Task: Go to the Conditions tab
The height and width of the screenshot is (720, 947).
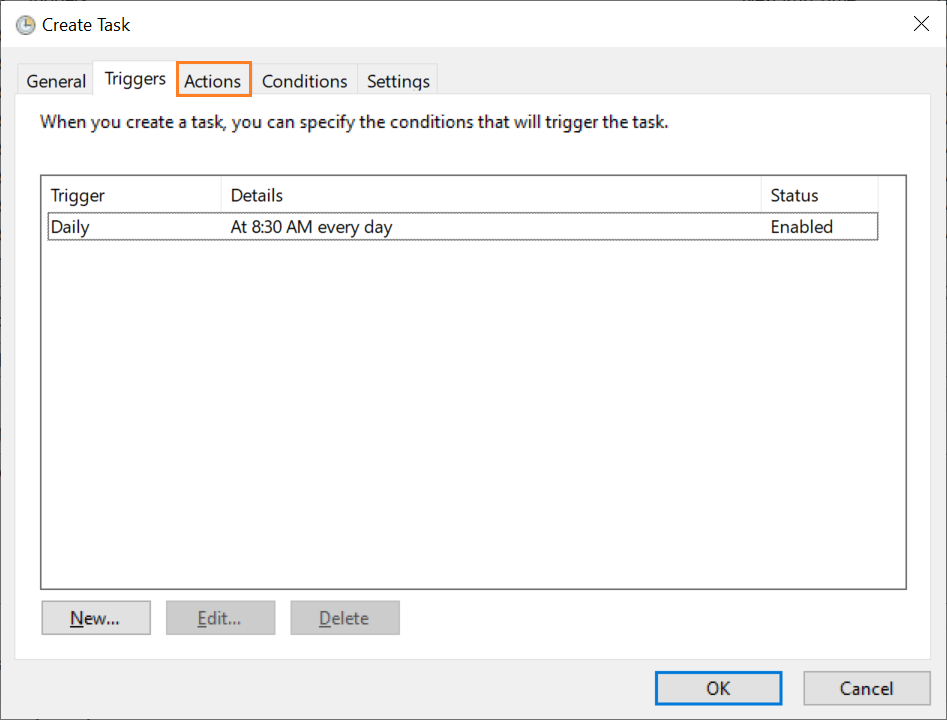Action: pos(304,81)
